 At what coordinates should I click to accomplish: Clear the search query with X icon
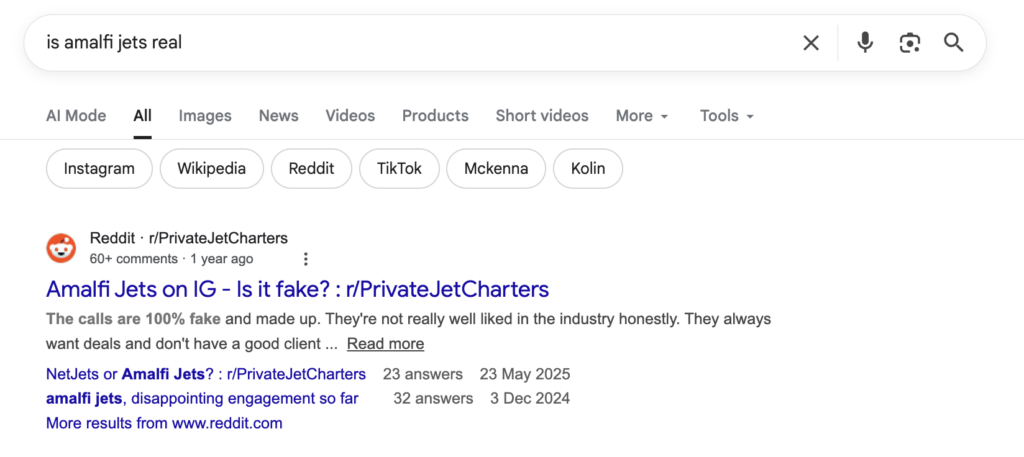click(811, 42)
